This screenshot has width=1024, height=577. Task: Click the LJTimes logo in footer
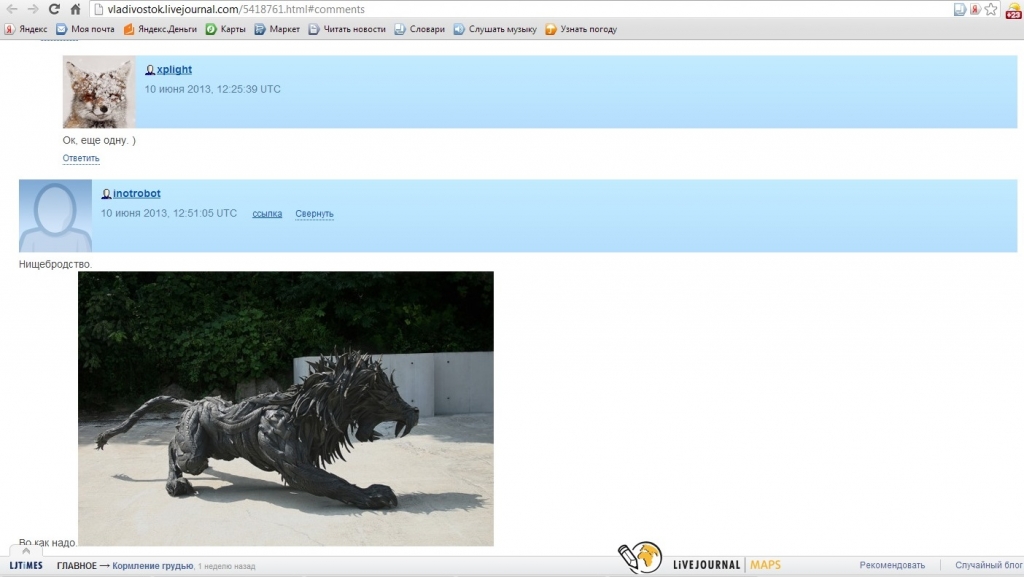click(x=26, y=565)
